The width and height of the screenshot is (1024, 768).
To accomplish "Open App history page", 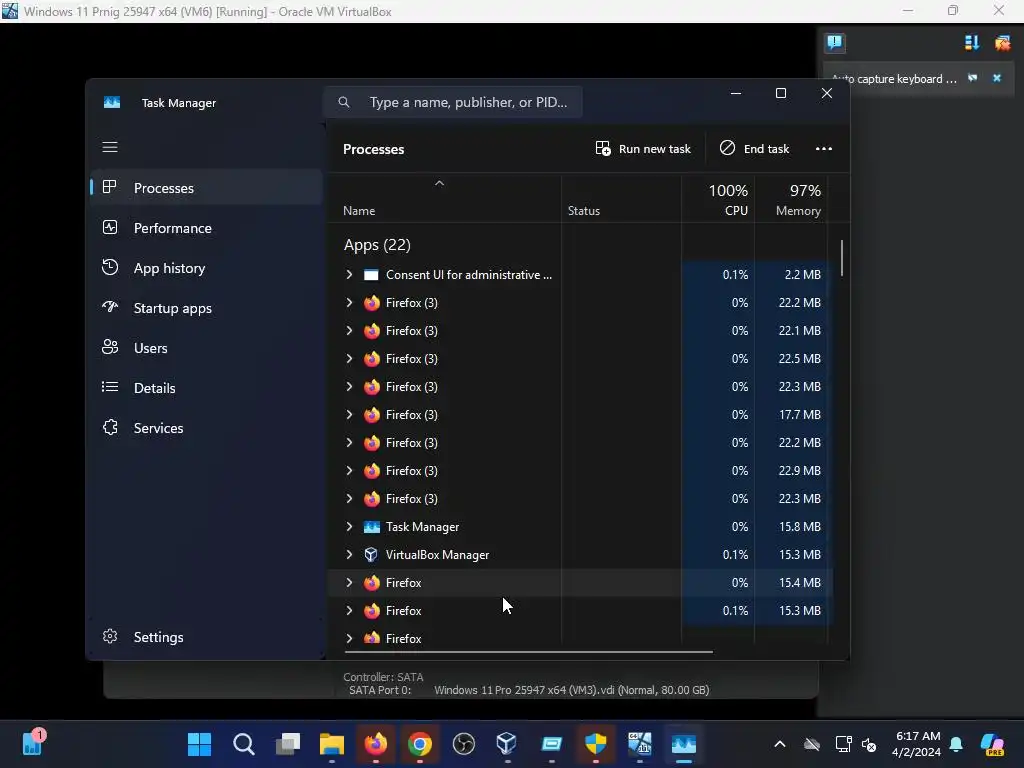I will tap(206, 268).
